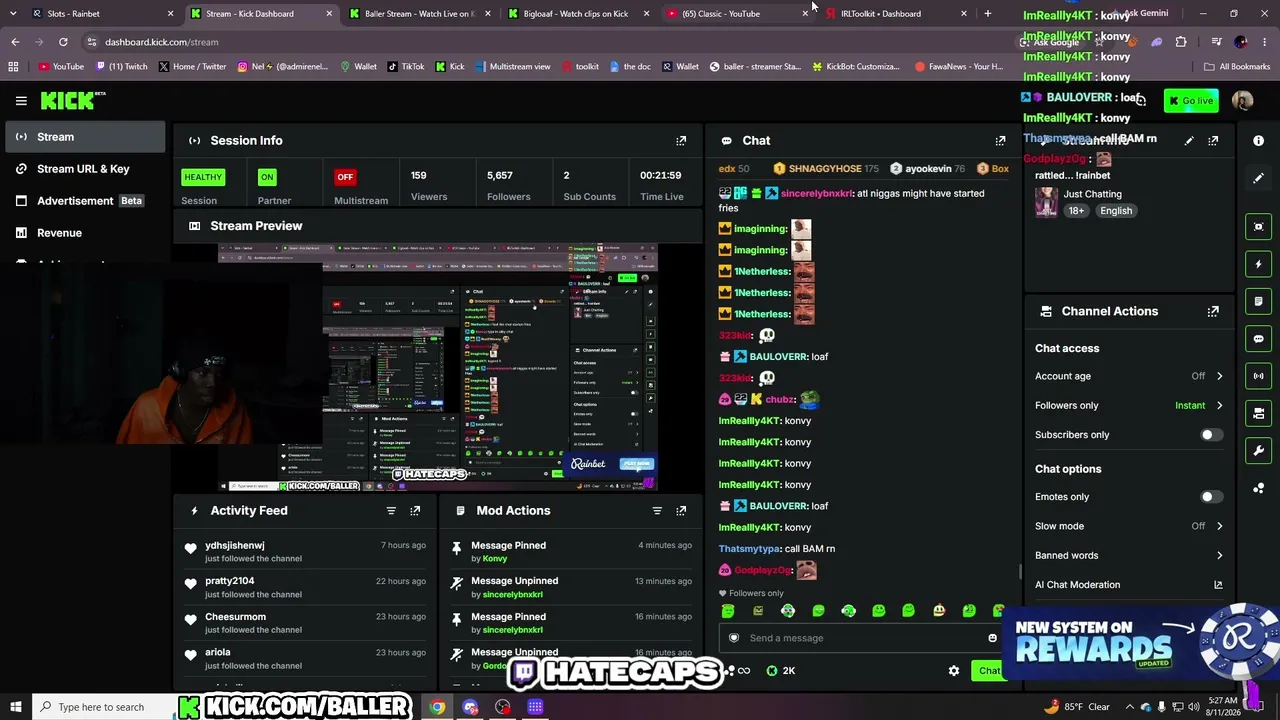The height and width of the screenshot is (720, 1280).
Task: Click the green Go live button
Action: pos(1190,101)
